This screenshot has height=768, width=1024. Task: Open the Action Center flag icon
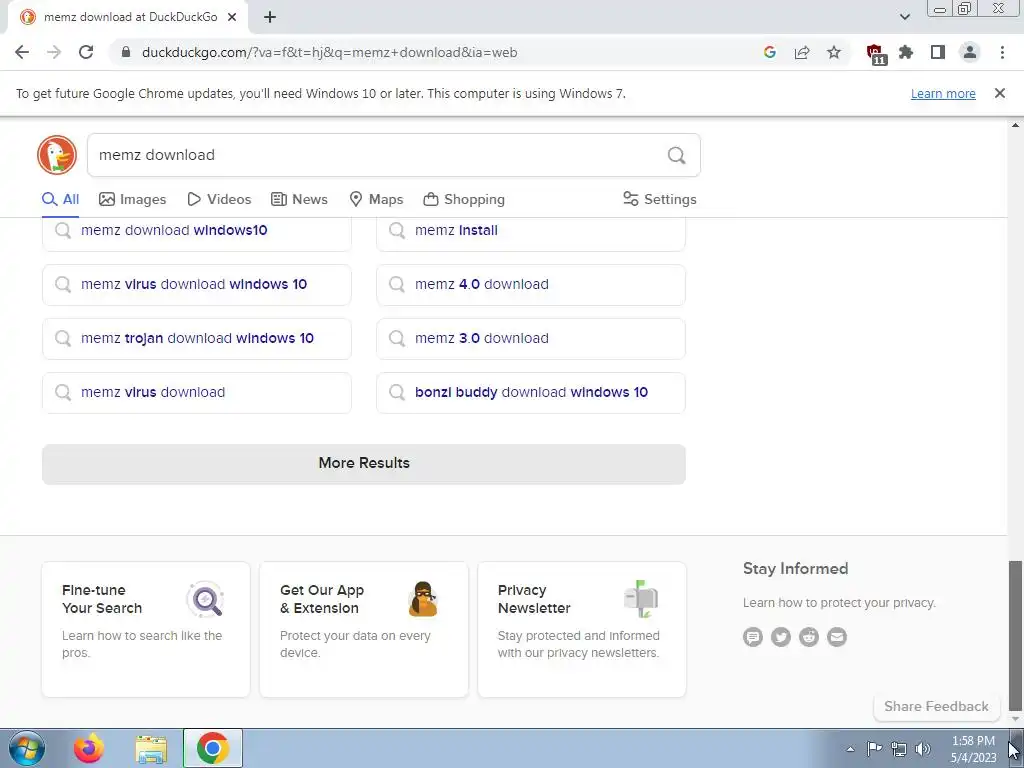[874, 748]
